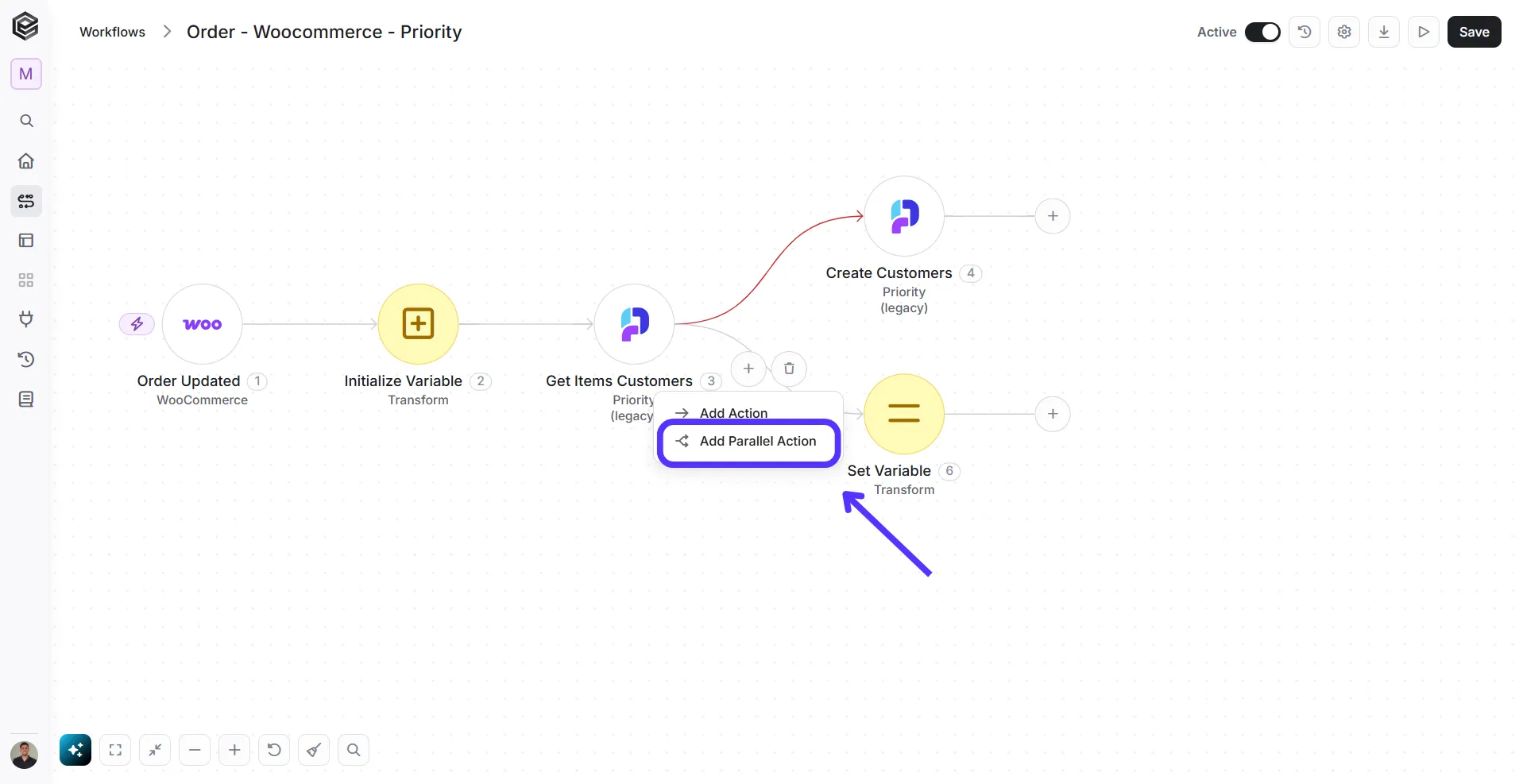This screenshot has height=784, width=1523.
Task: Zoom in on the canvas
Action: click(234, 750)
